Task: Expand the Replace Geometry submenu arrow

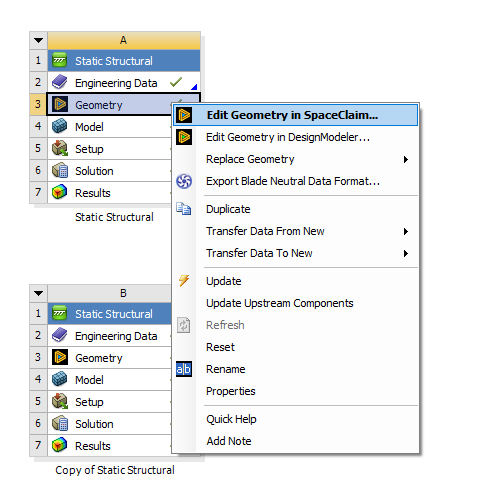Action: click(x=406, y=159)
